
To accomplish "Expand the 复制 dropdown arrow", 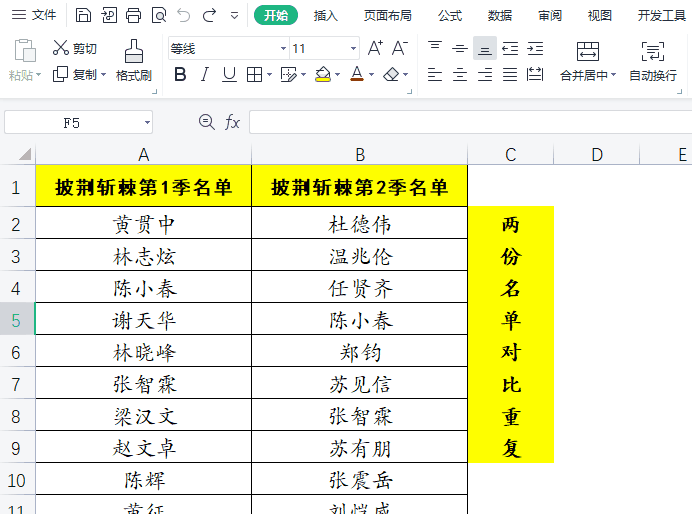I will [103, 75].
